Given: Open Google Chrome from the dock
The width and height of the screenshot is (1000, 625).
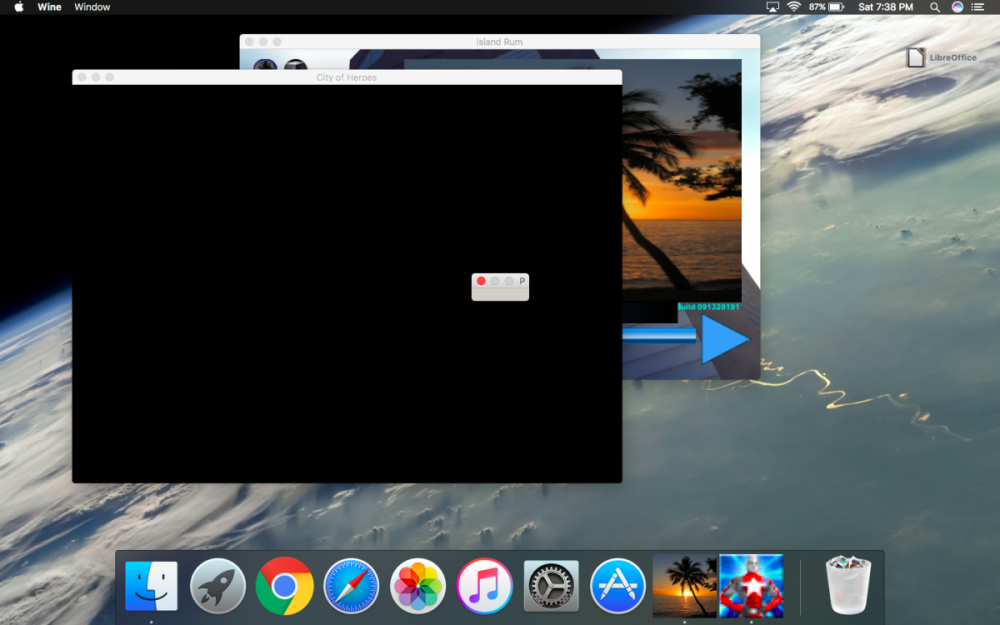Looking at the screenshot, I should point(284,586).
